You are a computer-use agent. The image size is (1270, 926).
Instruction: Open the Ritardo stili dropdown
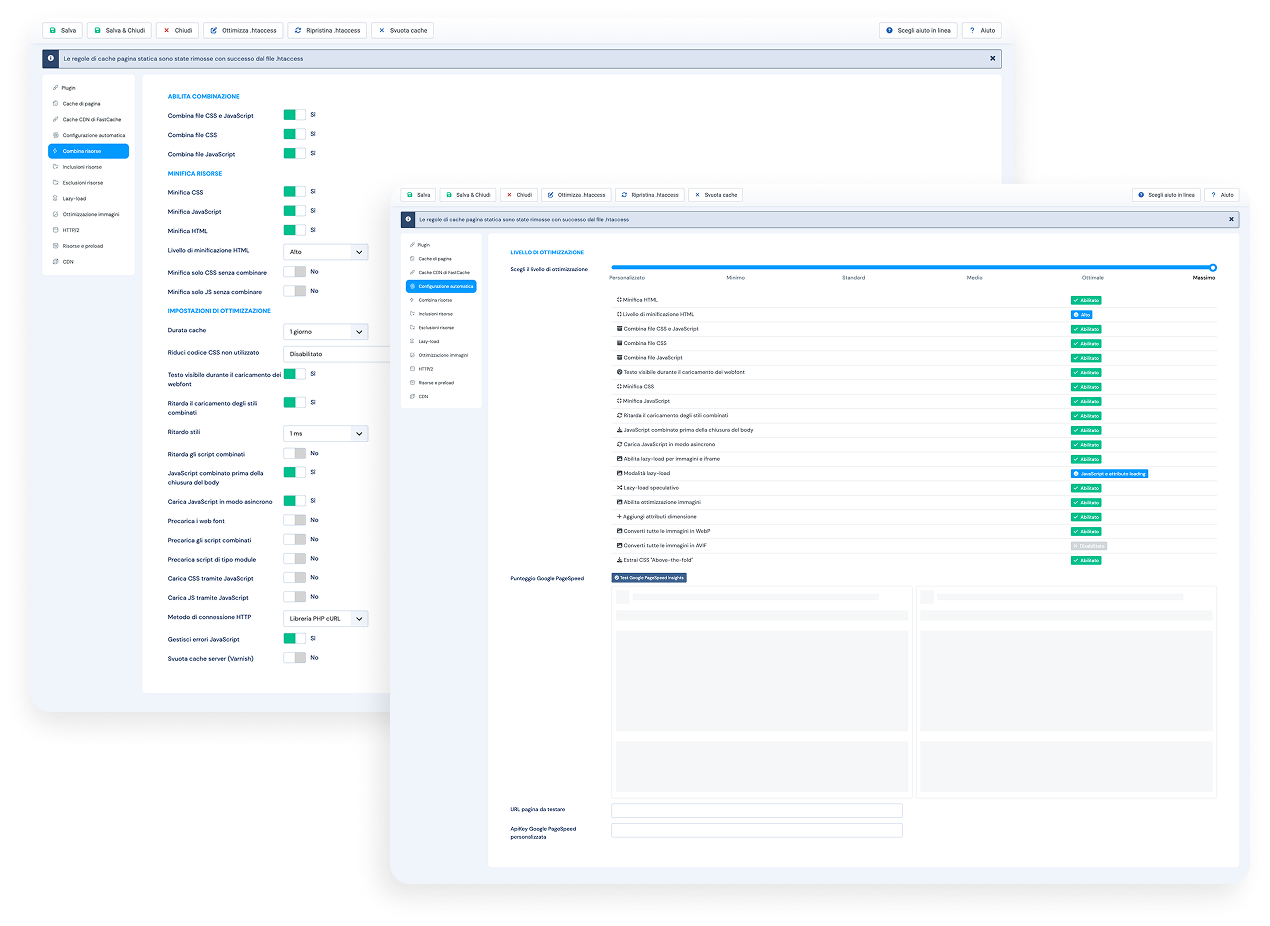tap(325, 433)
